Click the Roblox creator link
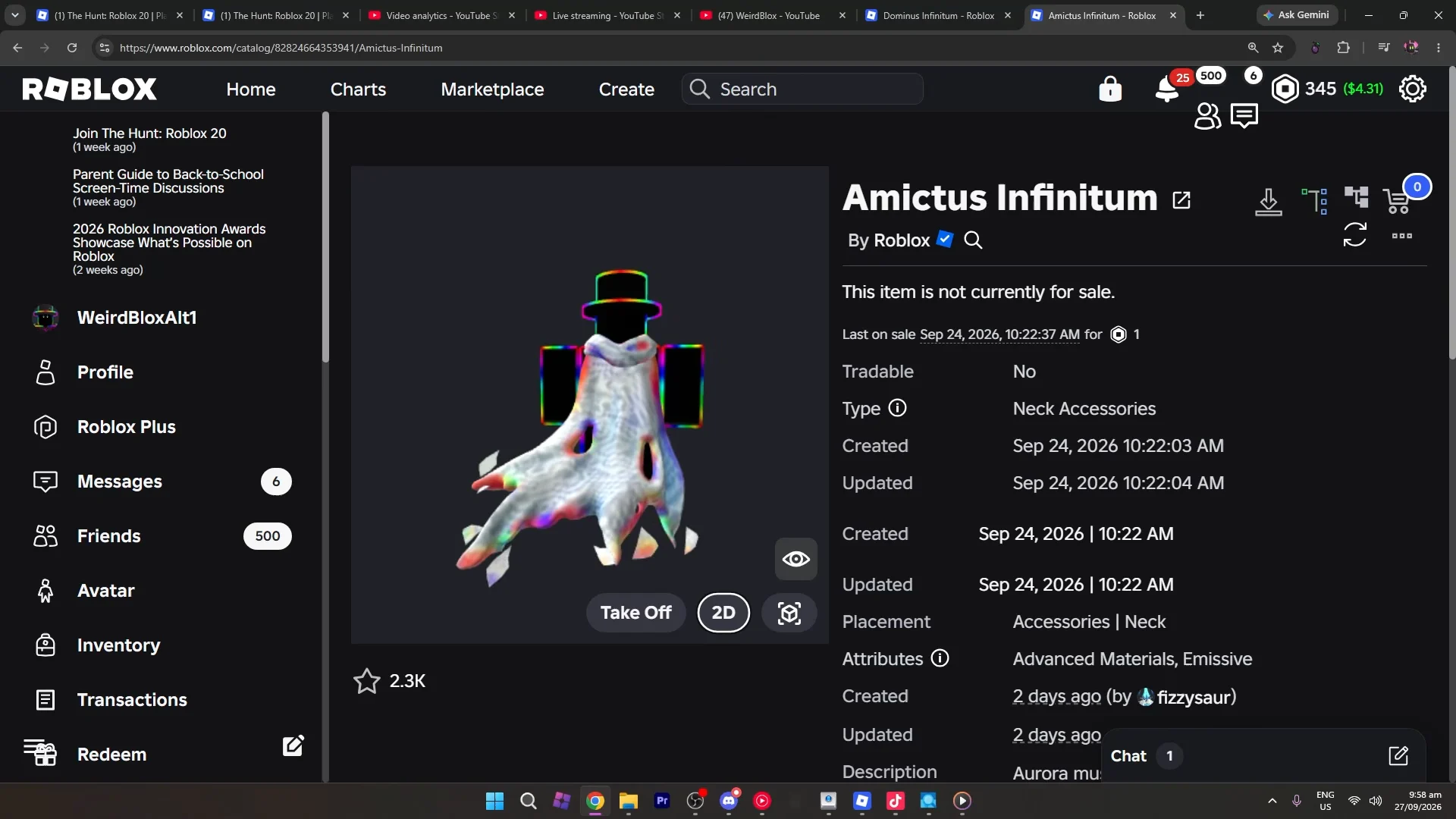The width and height of the screenshot is (1456, 819). click(902, 240)
